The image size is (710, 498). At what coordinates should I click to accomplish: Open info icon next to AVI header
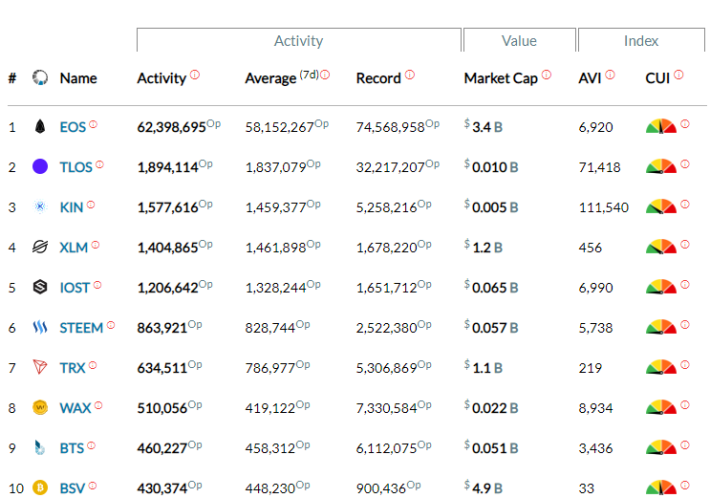coord(610,74)
